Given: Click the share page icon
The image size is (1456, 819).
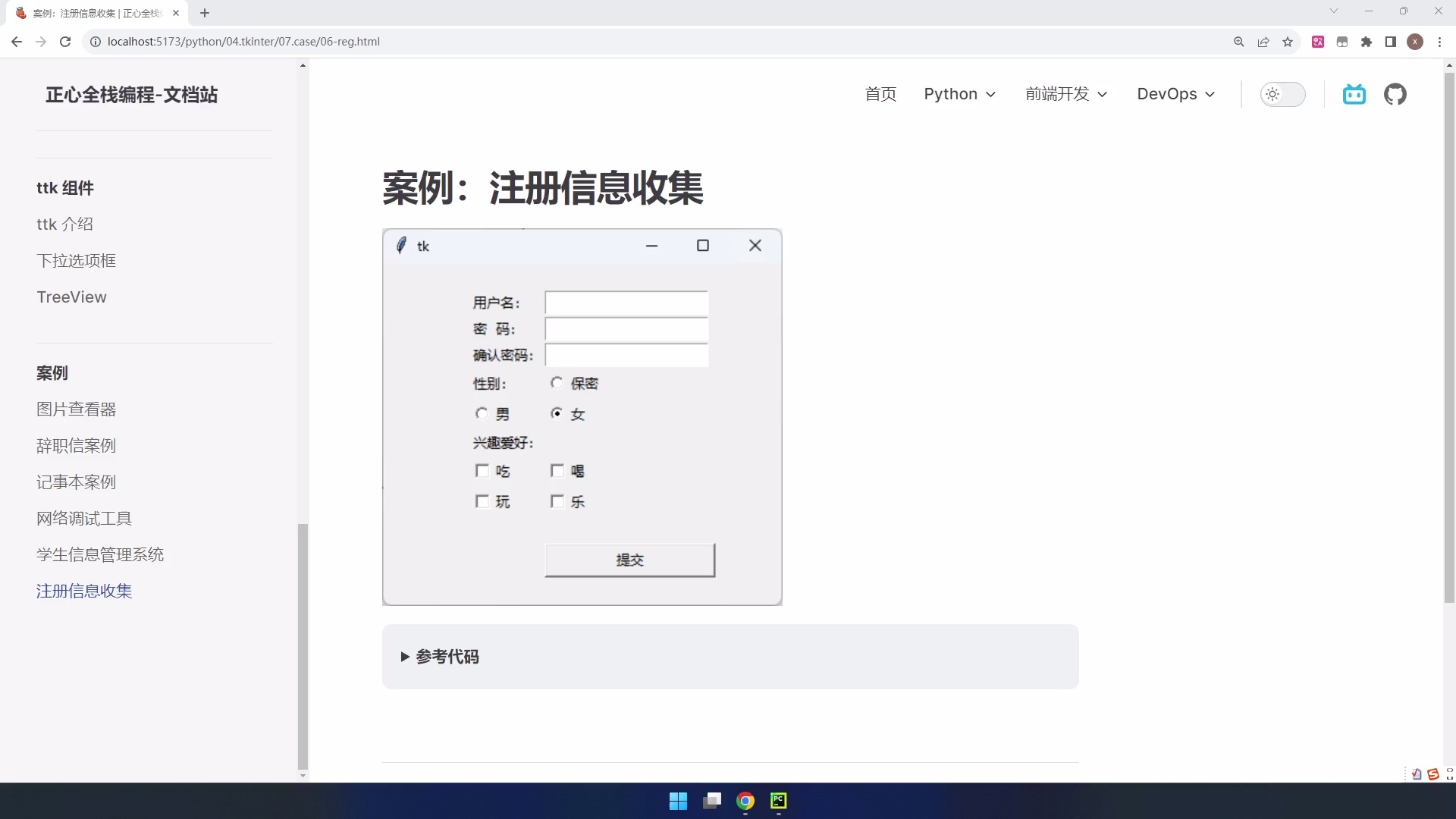Looking at the screenshot, I should [1263, 42].
